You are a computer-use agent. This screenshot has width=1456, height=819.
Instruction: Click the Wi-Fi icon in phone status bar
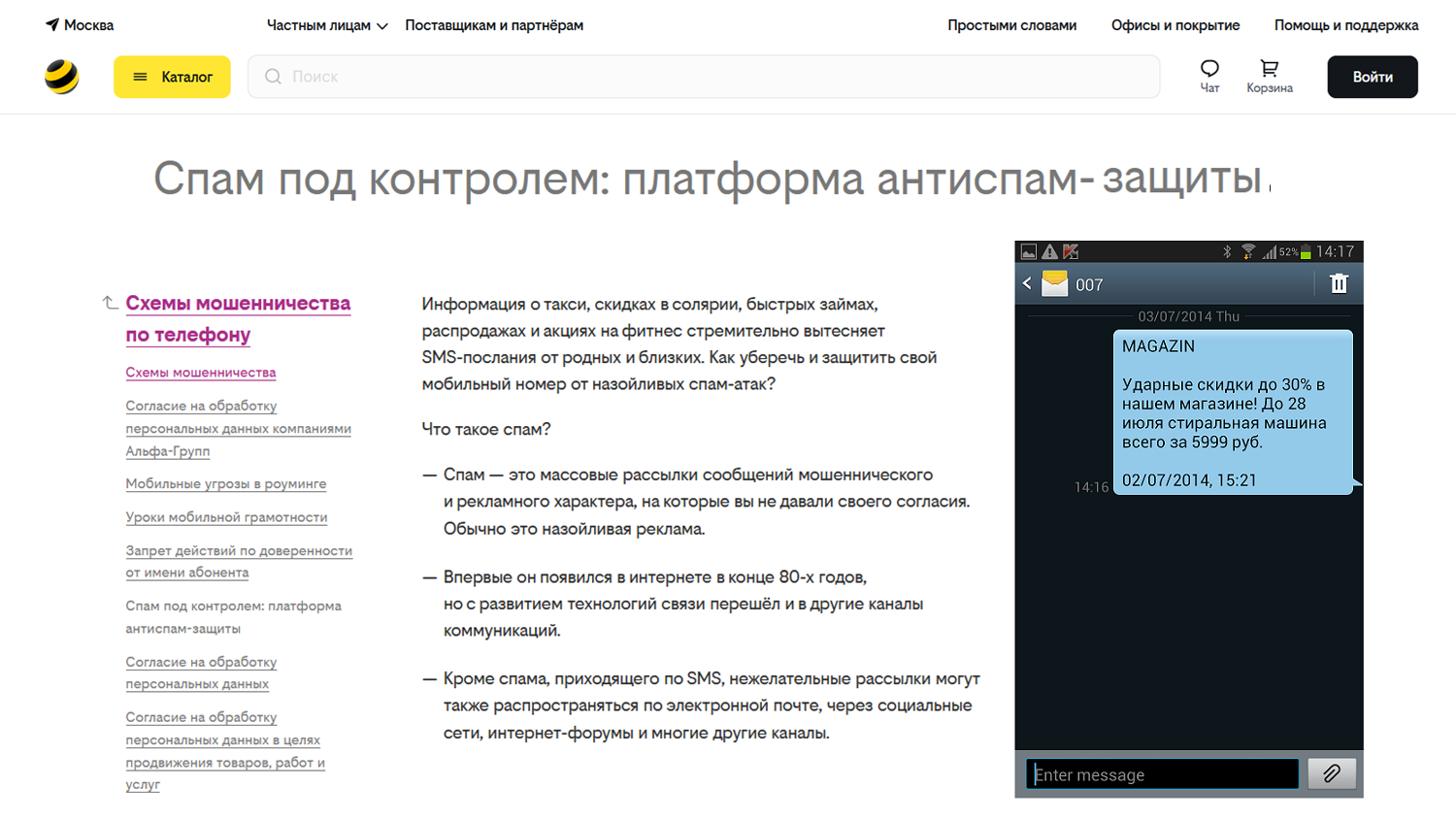click(x=1248, y=251)
